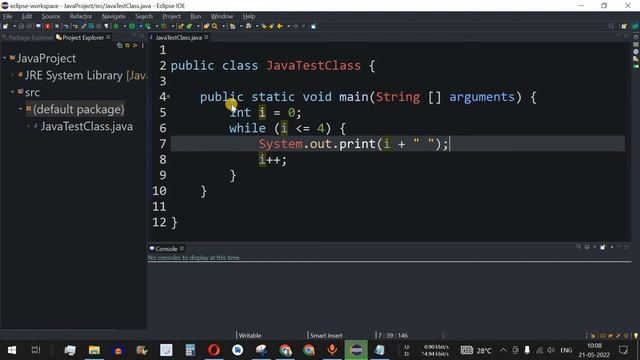Click the Open Console icon in Console view
Viewport: 640px width, 360px height.
coord(602,247)
